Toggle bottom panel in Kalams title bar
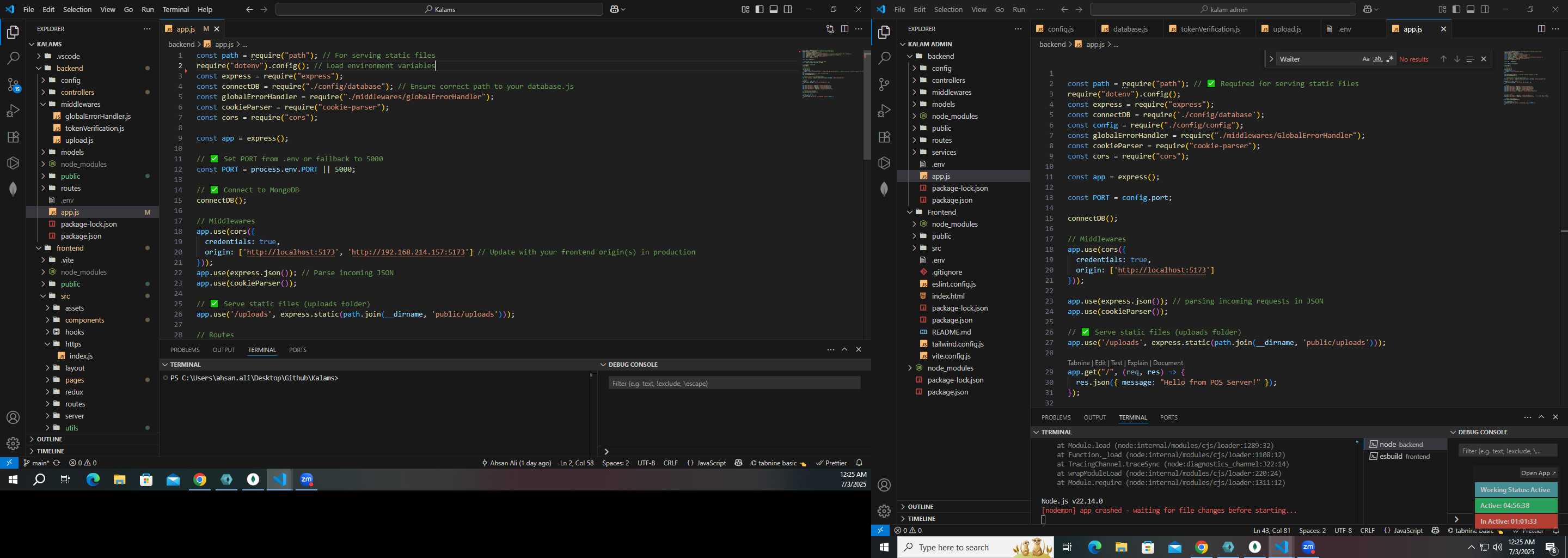Image resolution: width=1568 pixels, height=558 pixels. tap(774, 9)
